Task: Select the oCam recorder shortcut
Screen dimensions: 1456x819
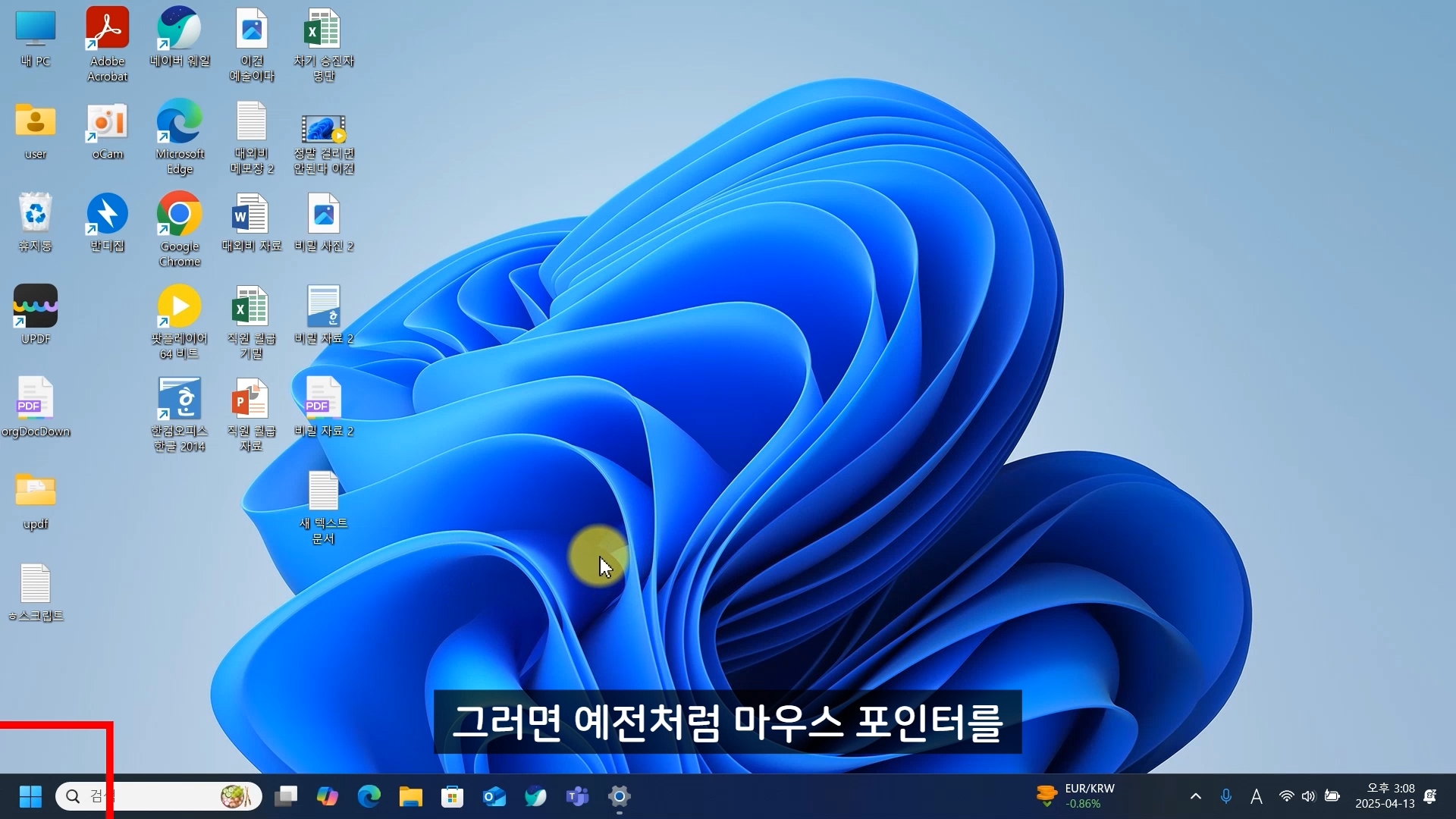Action: pyautogui.click(x=107, y=123)
